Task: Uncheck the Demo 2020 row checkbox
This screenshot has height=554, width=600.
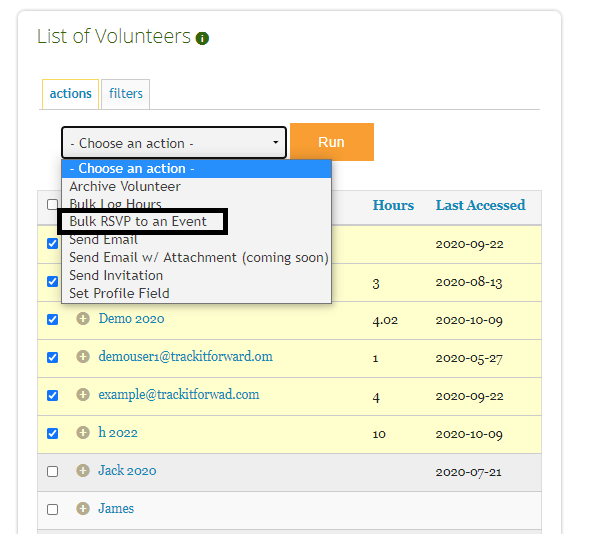Action: click(x=53, y=320)
